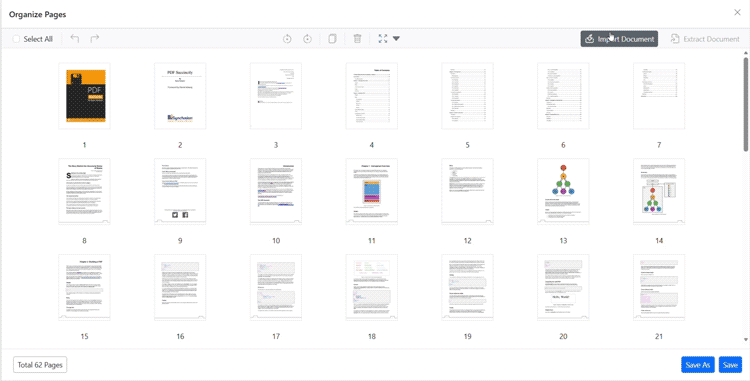Click the Total 62 Pages label
Screen dimensions: 750x381
pyautogui.click(x=40, y=365)
